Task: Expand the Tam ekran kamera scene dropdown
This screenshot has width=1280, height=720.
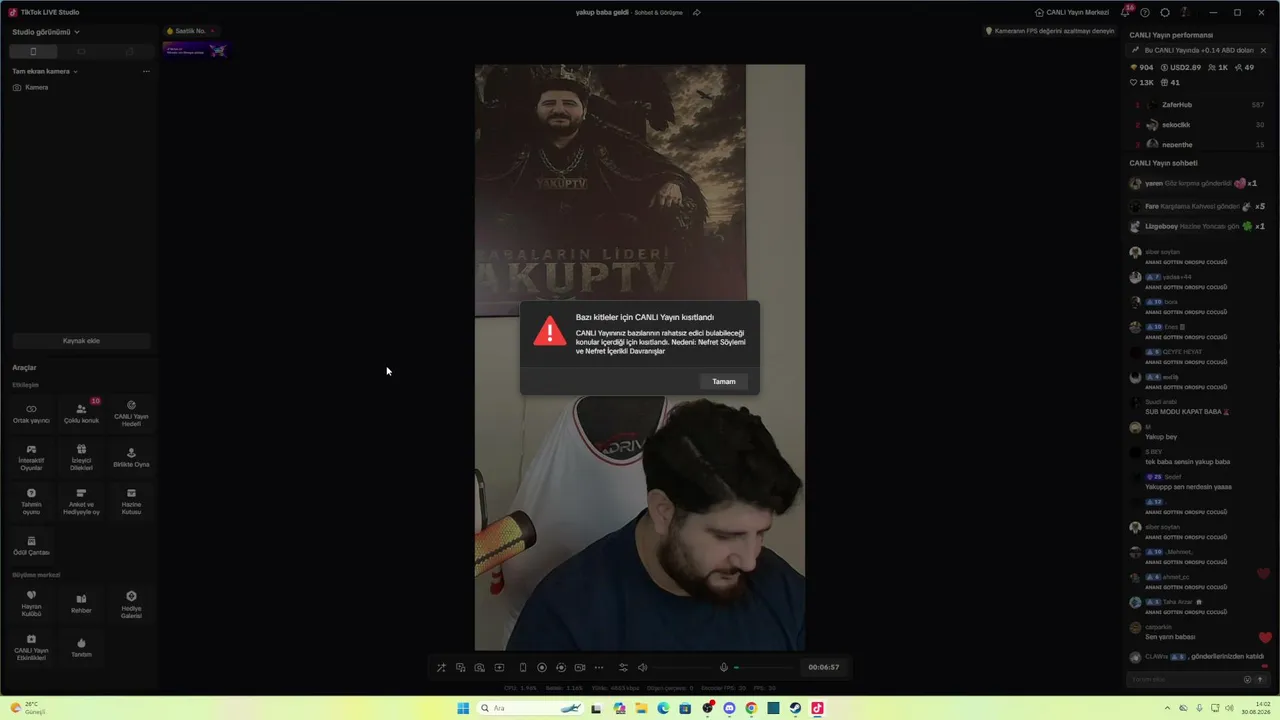Action: 45,71
